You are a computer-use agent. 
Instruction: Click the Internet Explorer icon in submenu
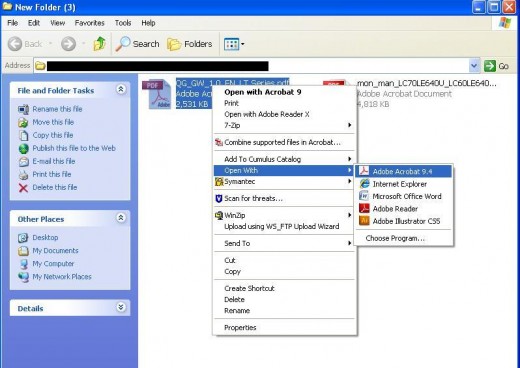(x=364, y=184)
